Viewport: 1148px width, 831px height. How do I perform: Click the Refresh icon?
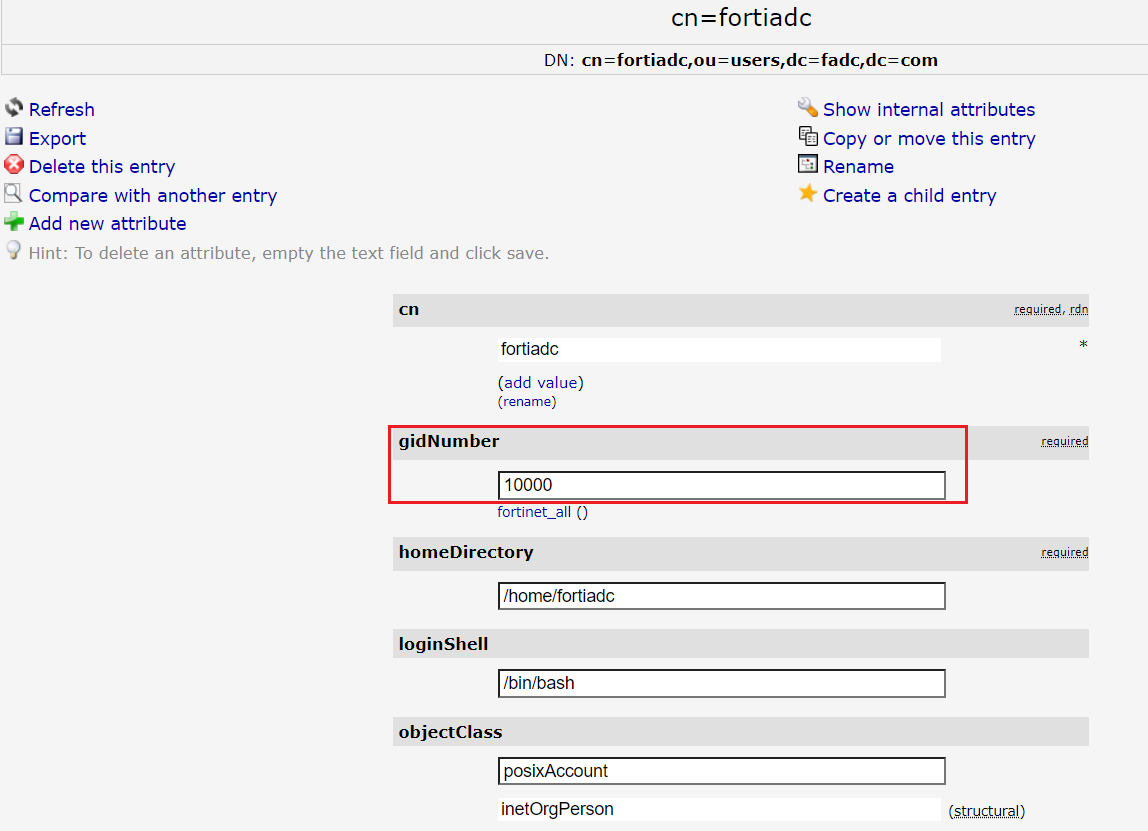[x=14, y=108]
